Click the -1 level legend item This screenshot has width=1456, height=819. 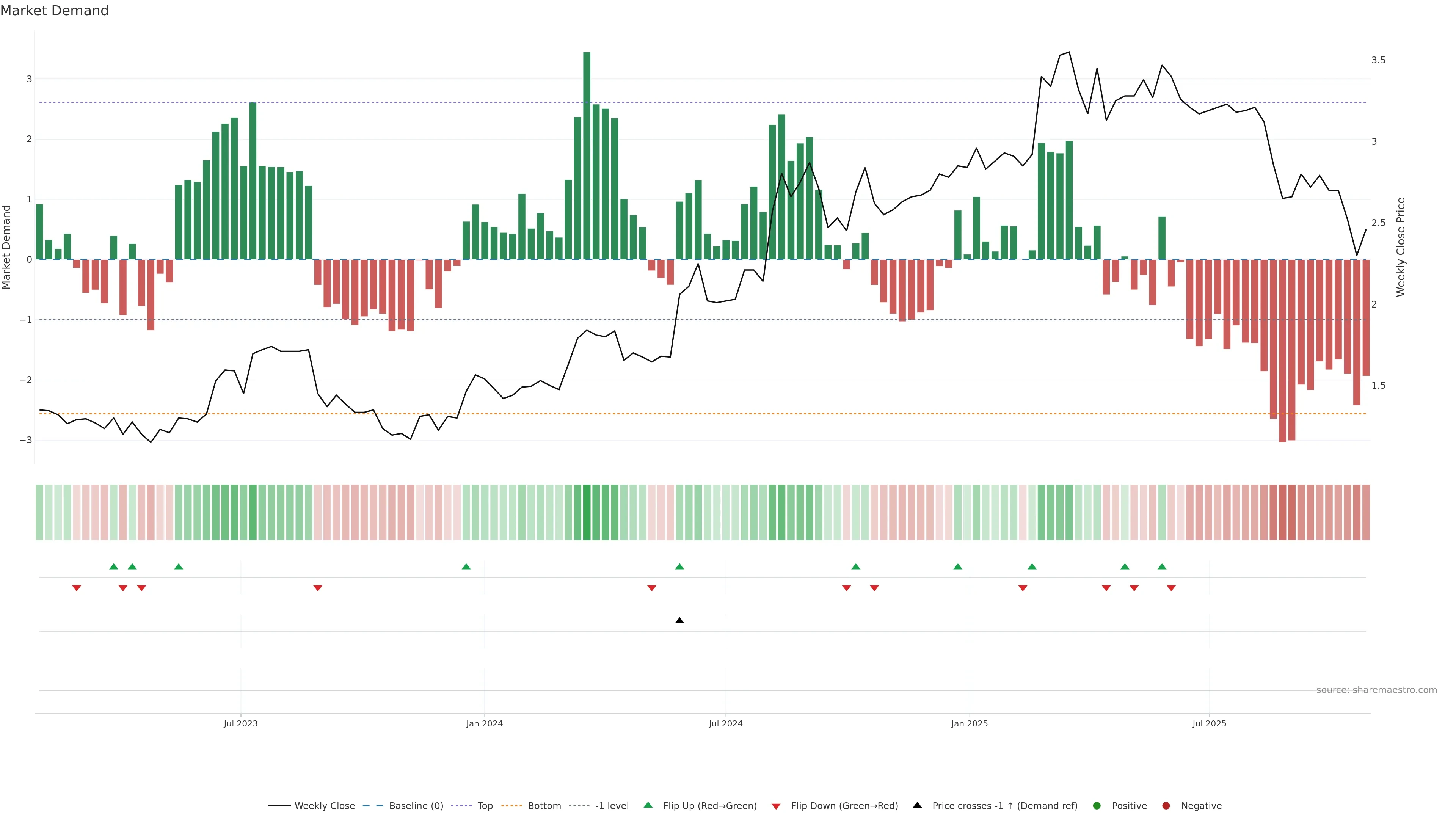[x=612, y=805]
